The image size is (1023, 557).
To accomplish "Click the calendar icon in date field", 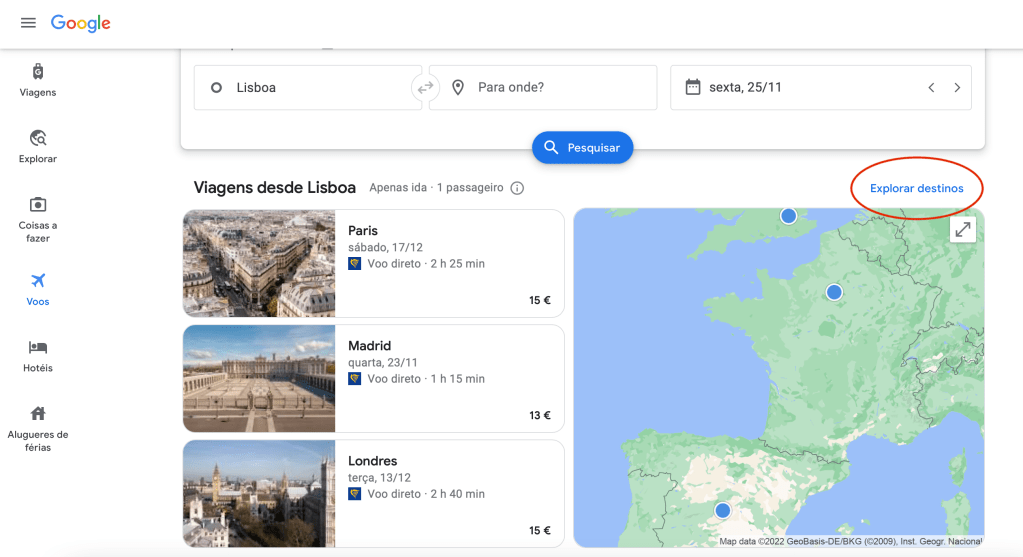I will pyautogui.click(x=692, y=88).
